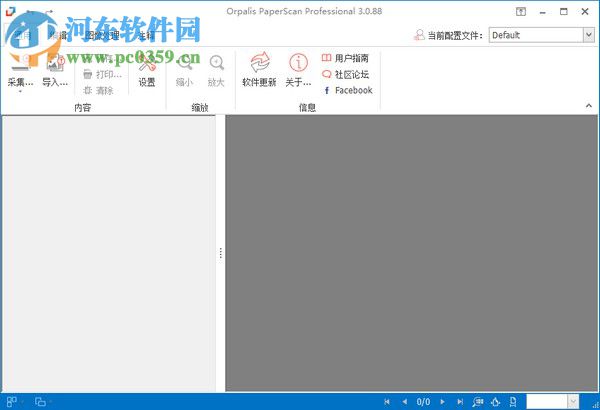The image size is (600, 410).
Task: Click the user profile icon beside 当前配置文件
Action: (x=419, y=35)
